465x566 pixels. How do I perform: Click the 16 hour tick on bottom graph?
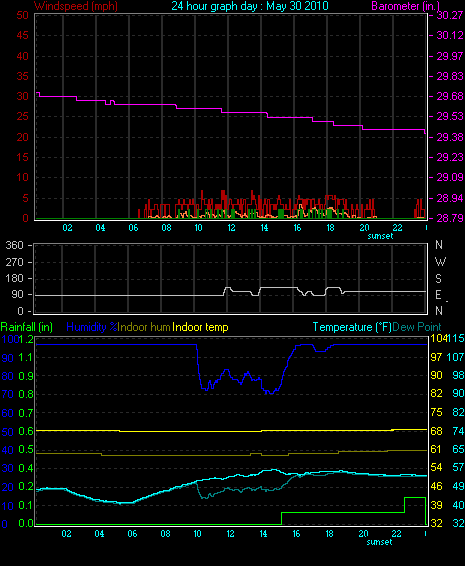[296, 534]
